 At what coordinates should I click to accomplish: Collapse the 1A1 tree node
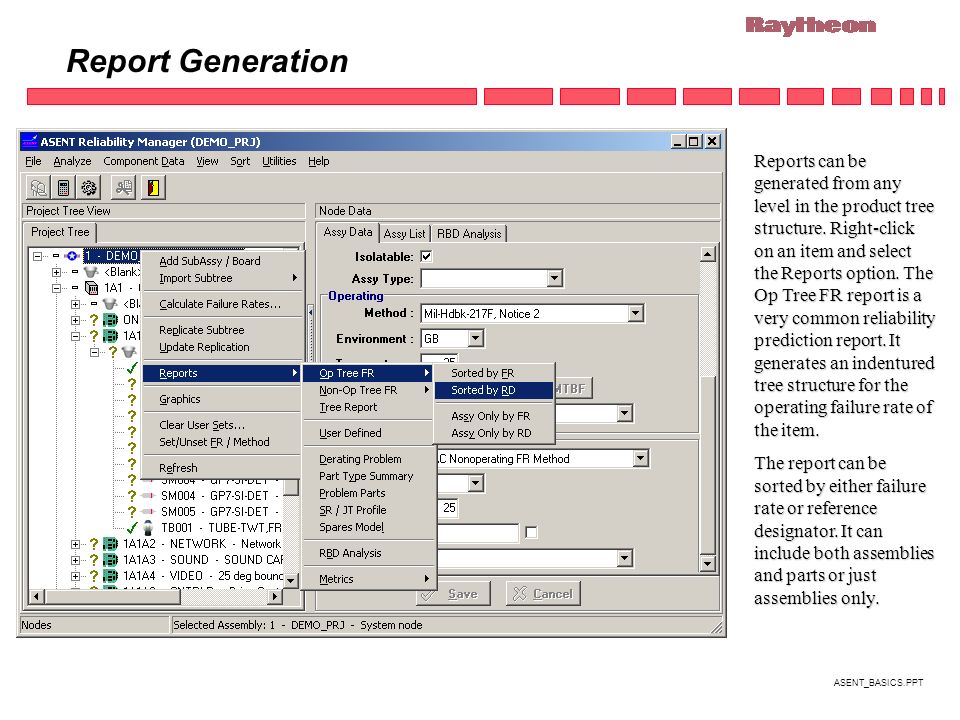[56, 288]
